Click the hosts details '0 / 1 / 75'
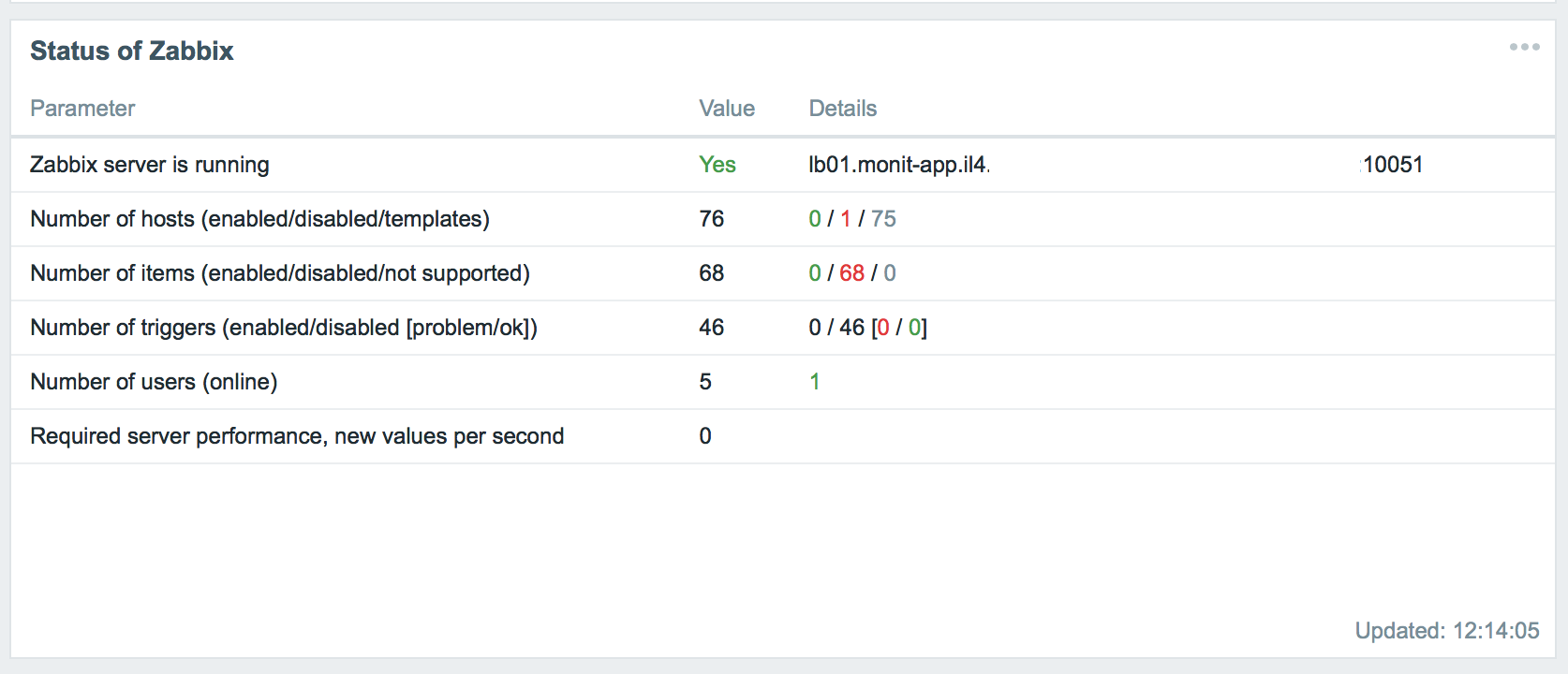Screen dimensions: 1568x674 coord(852,219)
